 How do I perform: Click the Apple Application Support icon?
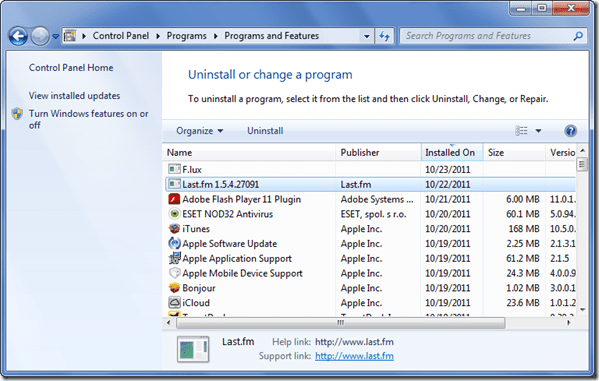point(174,258)
